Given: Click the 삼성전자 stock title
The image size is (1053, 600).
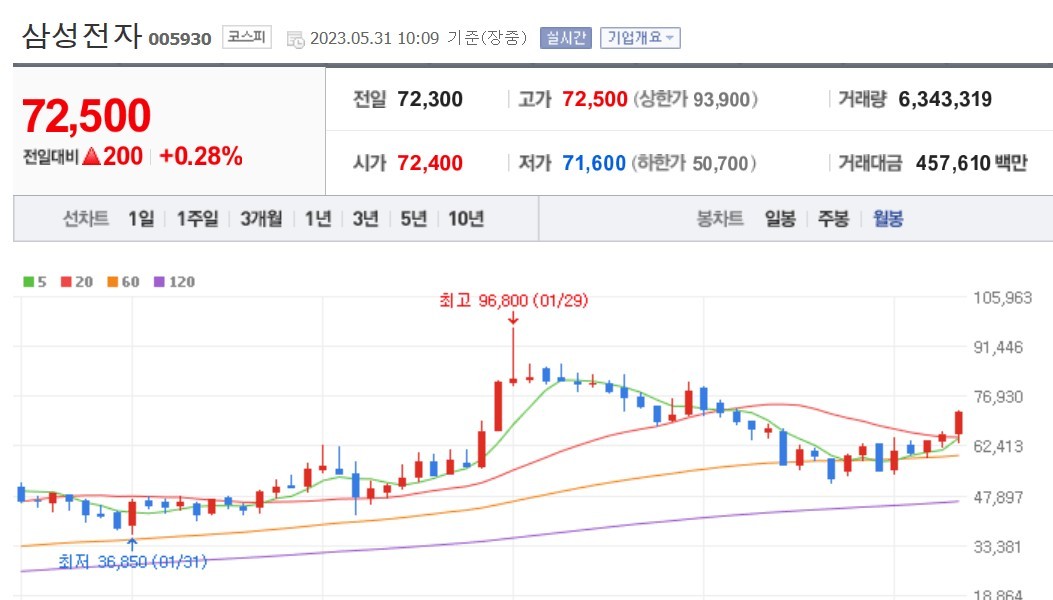Looking at the screenshot, I should tap(80, 35).
